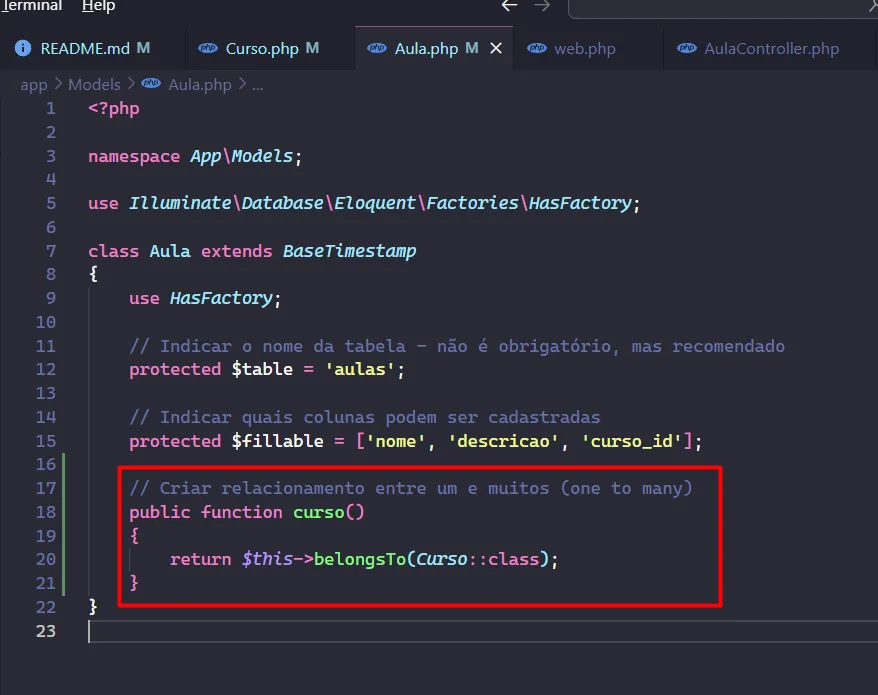Click the info icon on README.md tab
Viewport: 878px width, 695px height.
coord(22,48)
